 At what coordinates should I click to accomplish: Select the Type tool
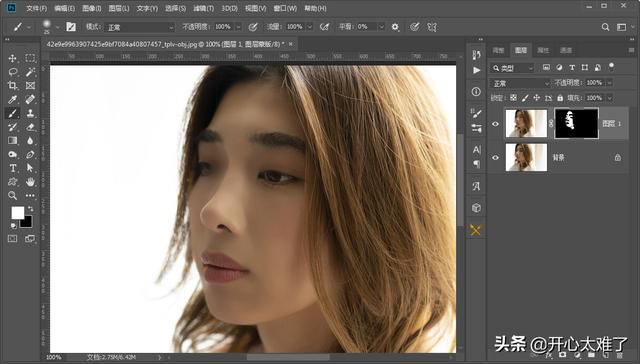[12, 168]
